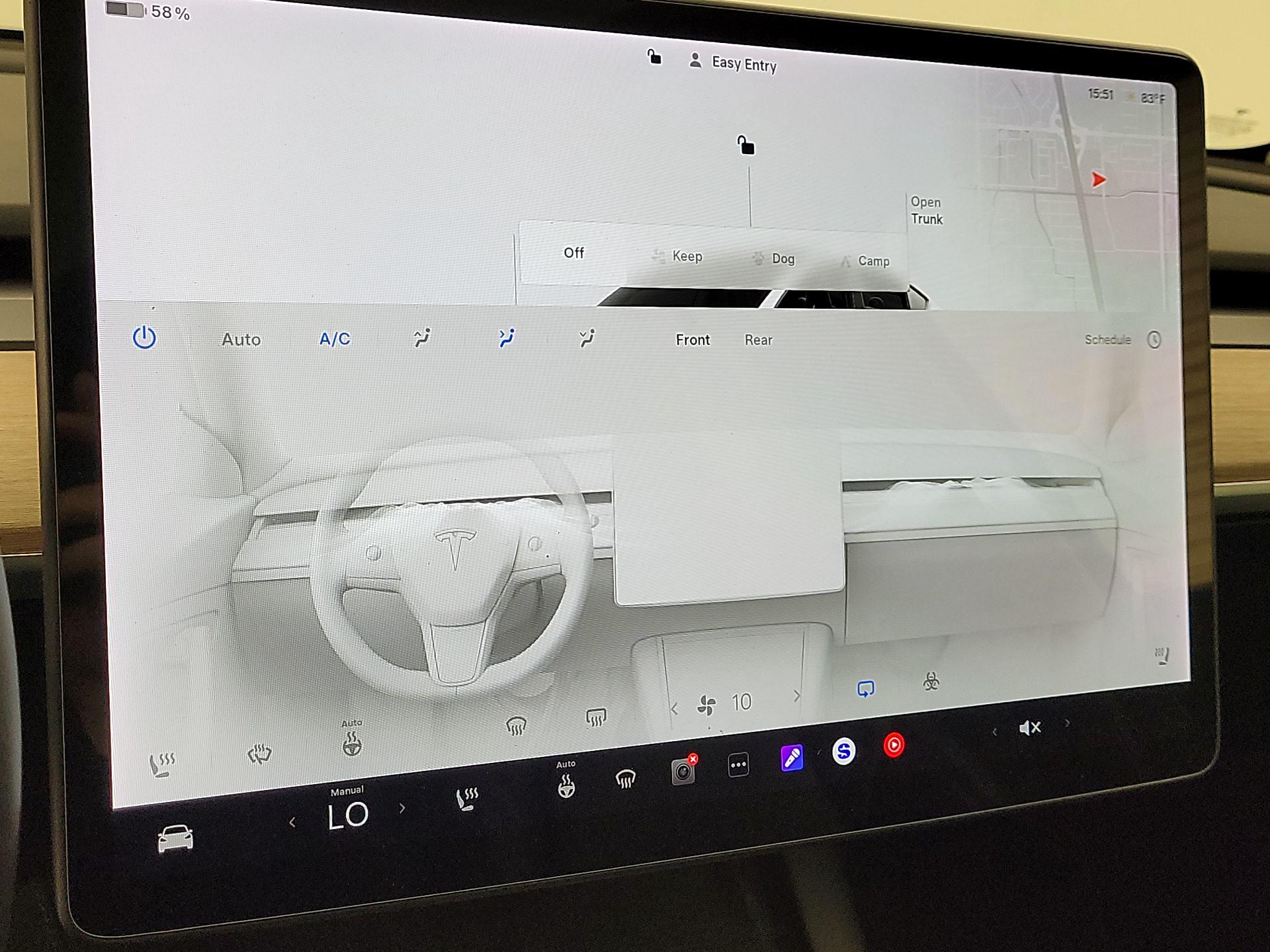The image size is (1270, 952).
Task: Raise cabin temperature with right chevron by LO
Action: click(402, 809)
